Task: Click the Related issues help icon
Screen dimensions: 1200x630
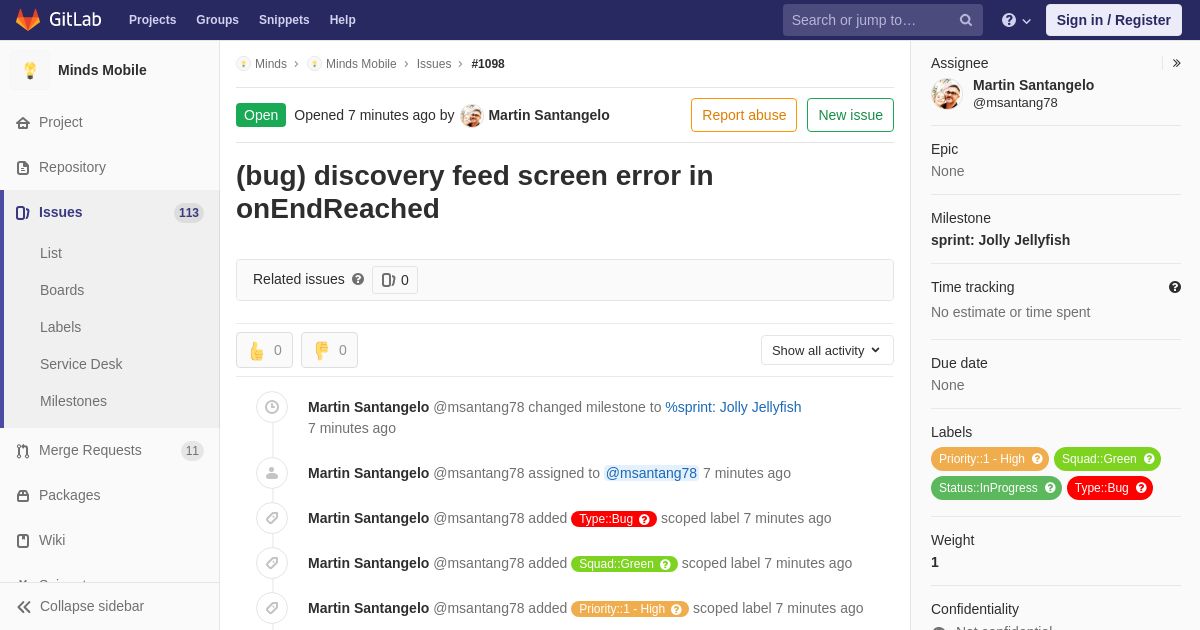Action: (358, 280)
